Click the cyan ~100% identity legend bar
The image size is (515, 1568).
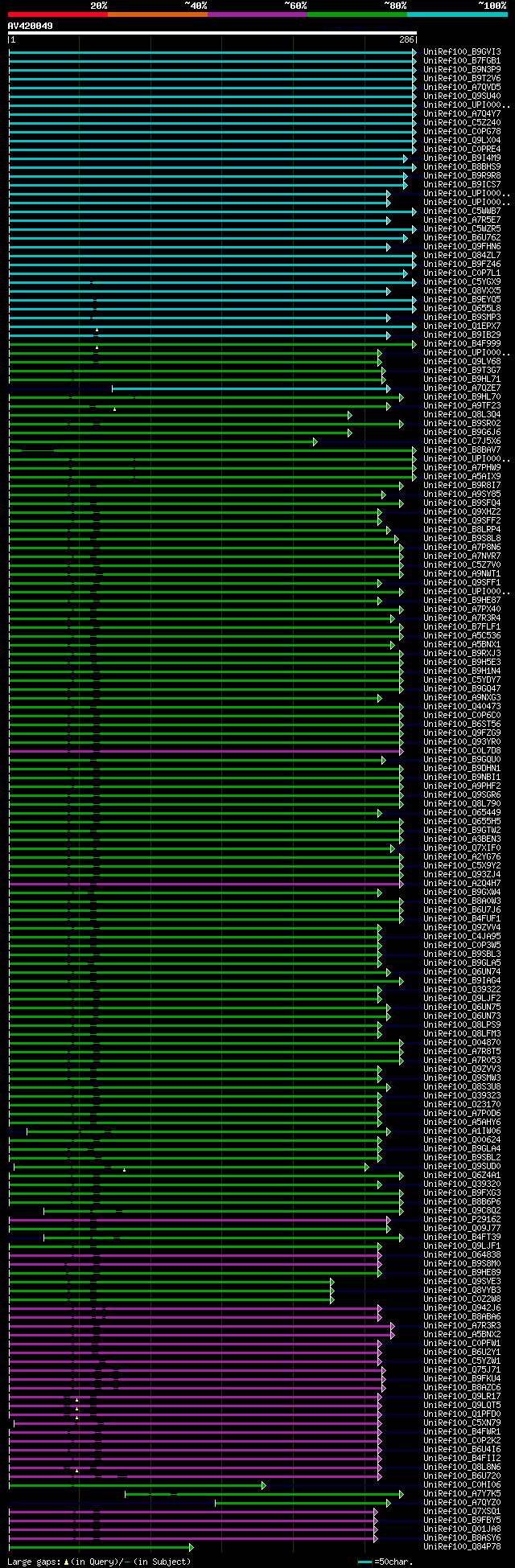pos(456,14)
